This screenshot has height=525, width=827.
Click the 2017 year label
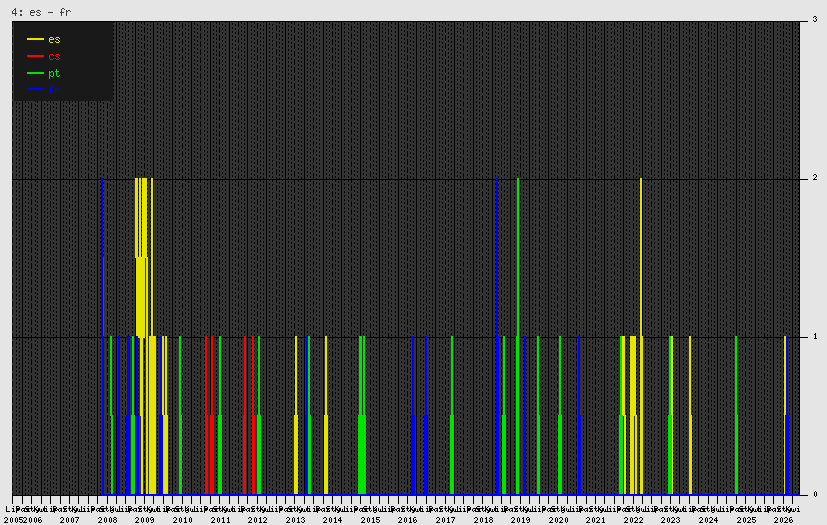click(445, 520)
